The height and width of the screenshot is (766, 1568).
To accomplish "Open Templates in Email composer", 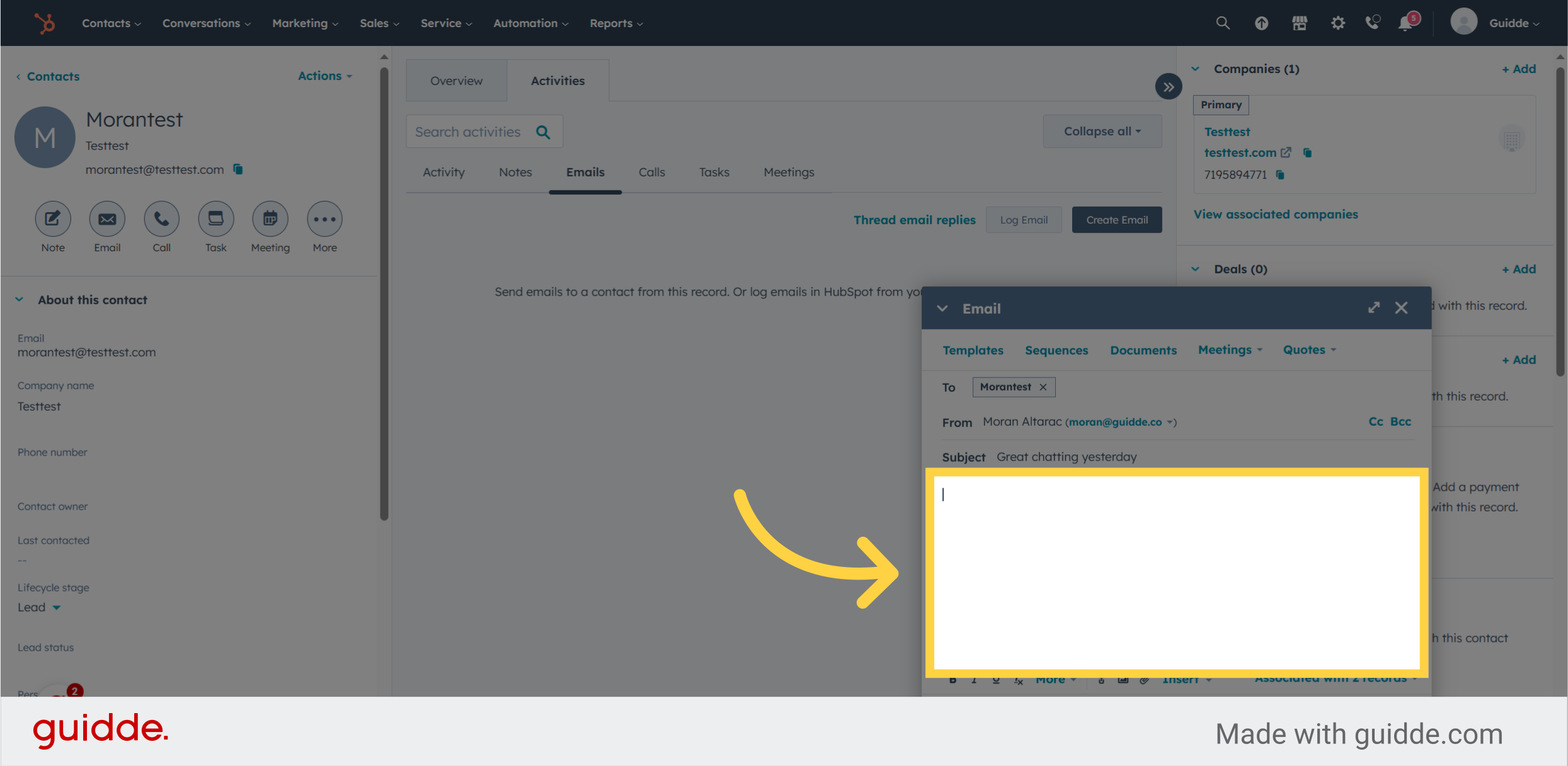I will pos(973,350).
